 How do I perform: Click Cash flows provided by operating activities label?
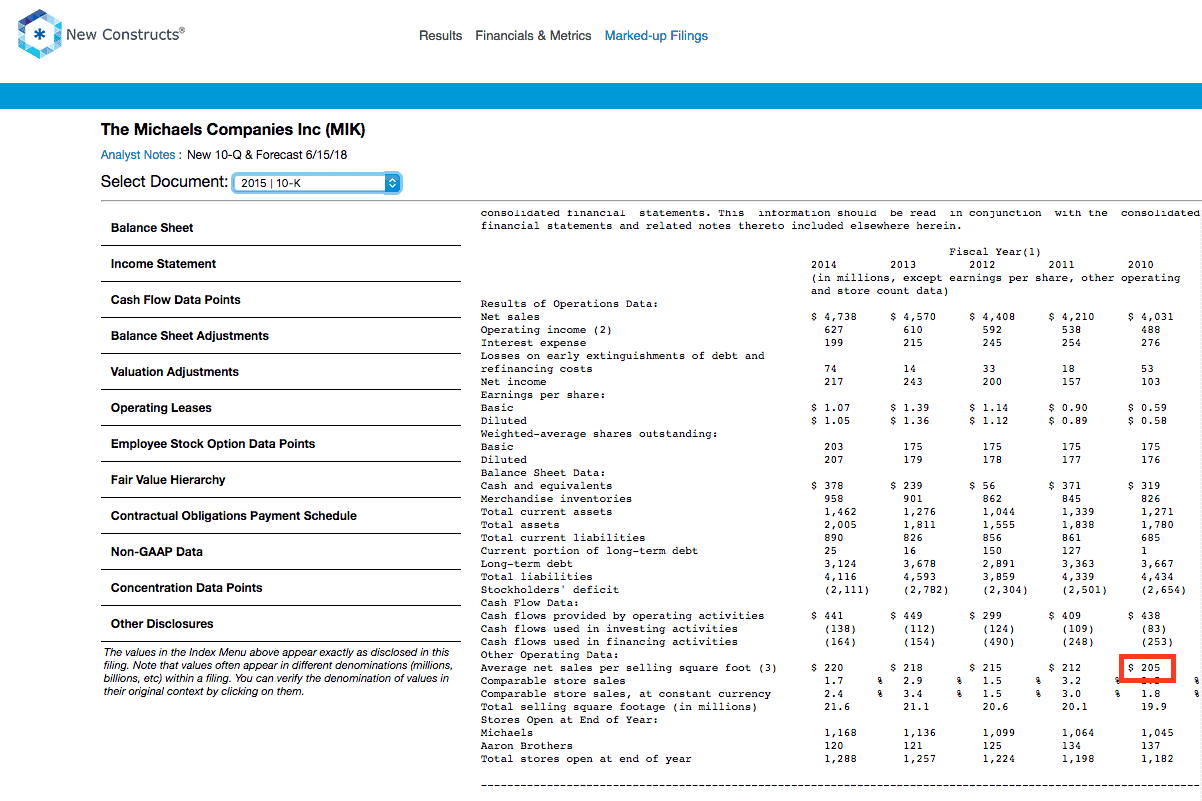point(622,616)
